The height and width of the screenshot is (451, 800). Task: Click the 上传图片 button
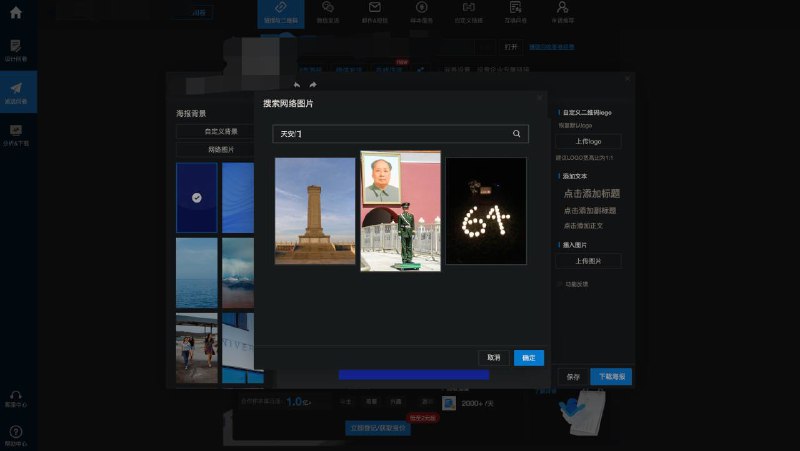point(588,261)
